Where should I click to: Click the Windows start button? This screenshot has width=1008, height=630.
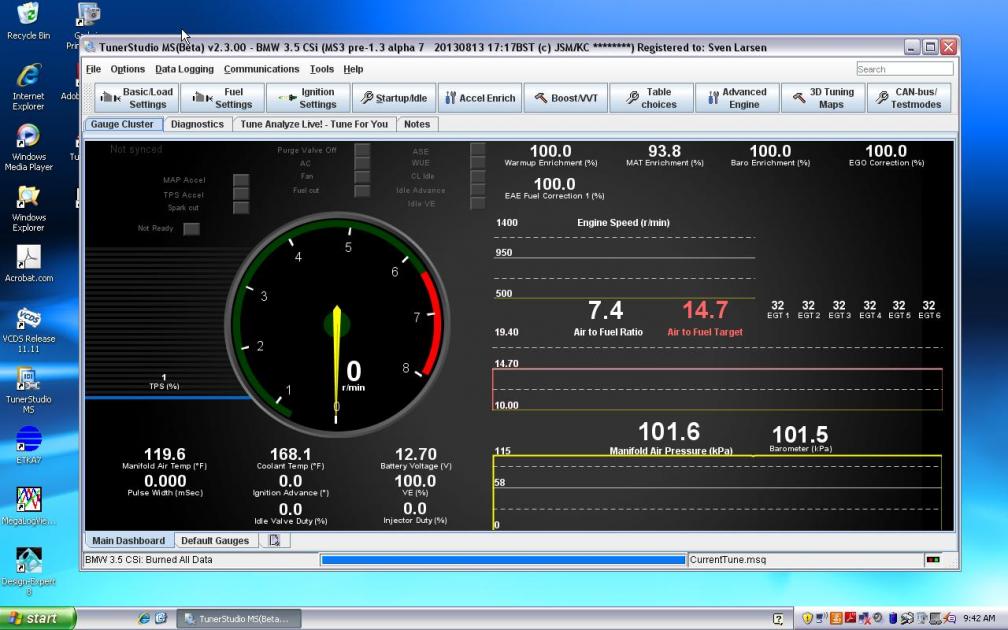37,618
